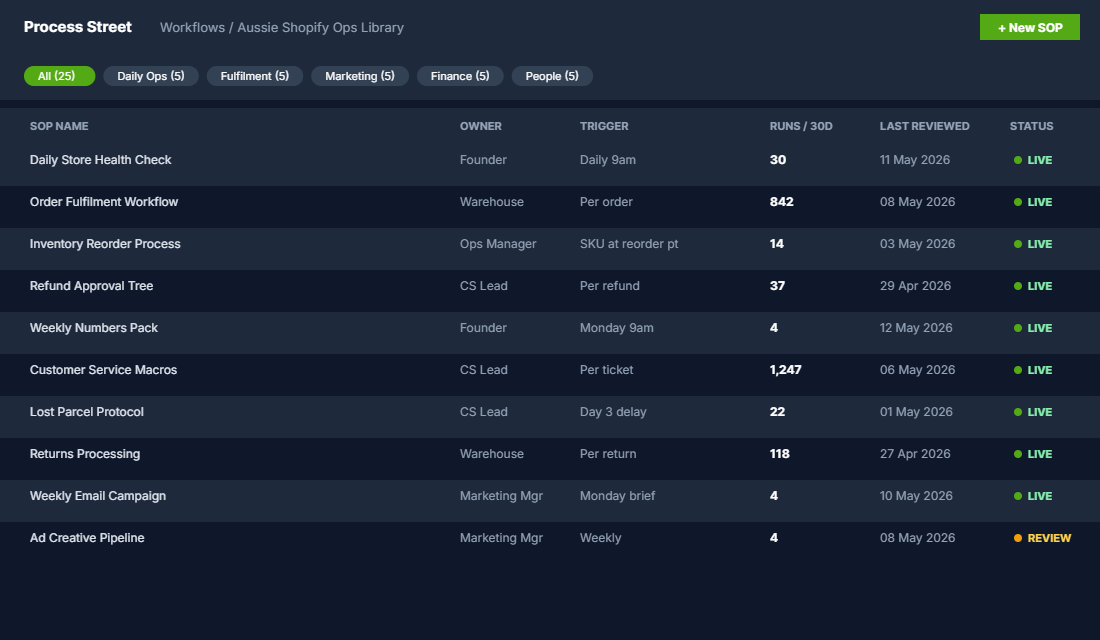Click the + New SOP button

click(1029, 27)
